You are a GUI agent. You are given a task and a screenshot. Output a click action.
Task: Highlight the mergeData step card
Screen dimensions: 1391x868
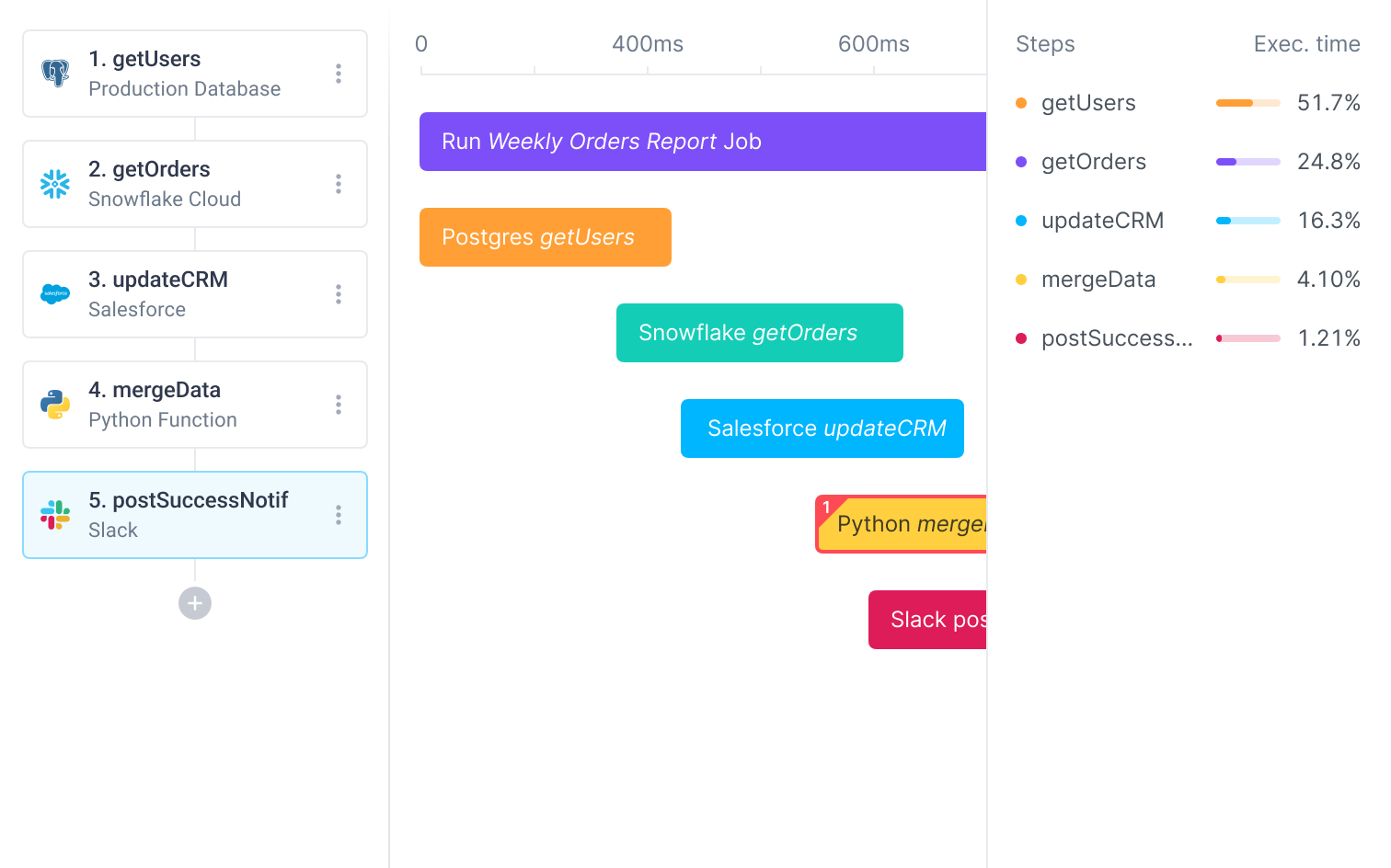click(x=195, y=404)
